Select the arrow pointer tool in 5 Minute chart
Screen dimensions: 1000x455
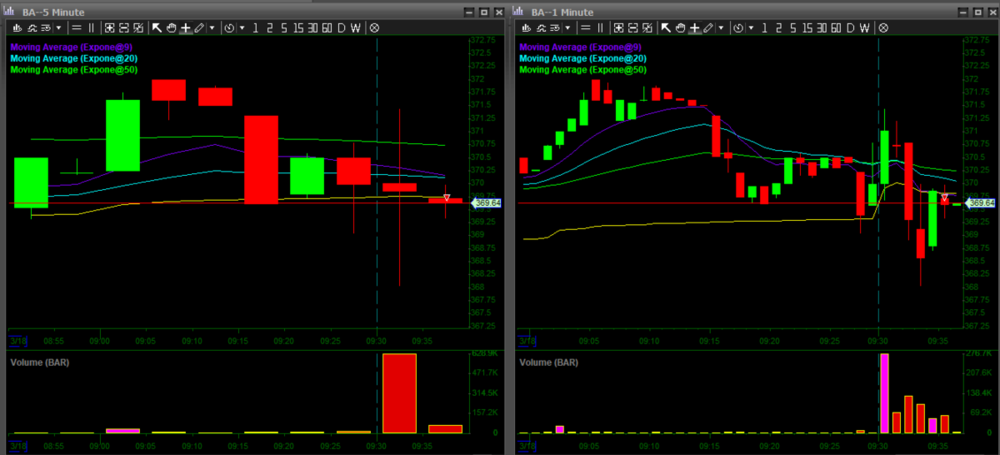[157, 28]
